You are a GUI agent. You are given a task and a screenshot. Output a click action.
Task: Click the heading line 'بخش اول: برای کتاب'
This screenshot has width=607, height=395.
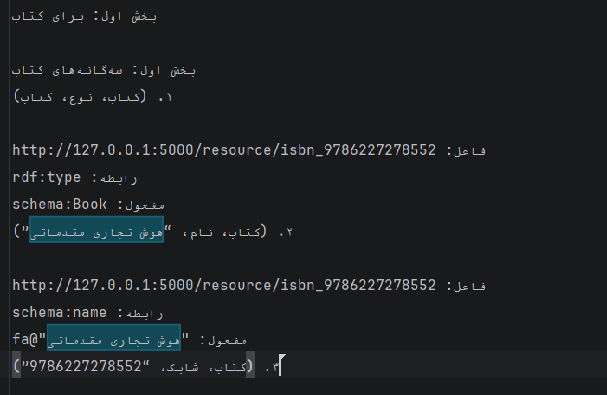84,17
